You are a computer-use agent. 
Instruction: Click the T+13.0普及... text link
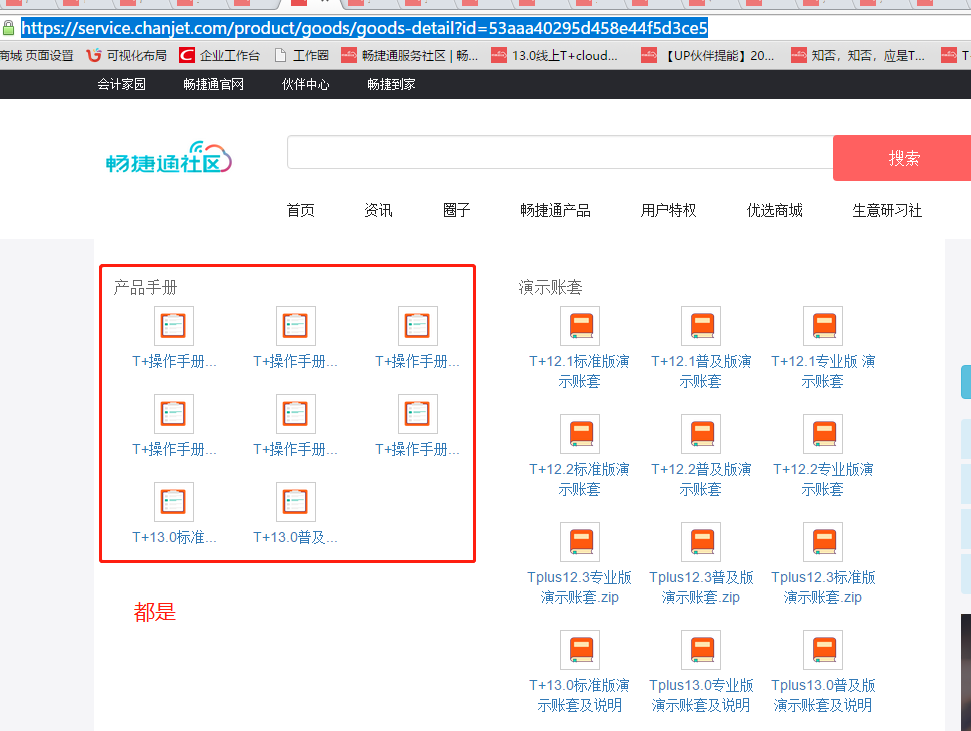click(x=295, y=537)
